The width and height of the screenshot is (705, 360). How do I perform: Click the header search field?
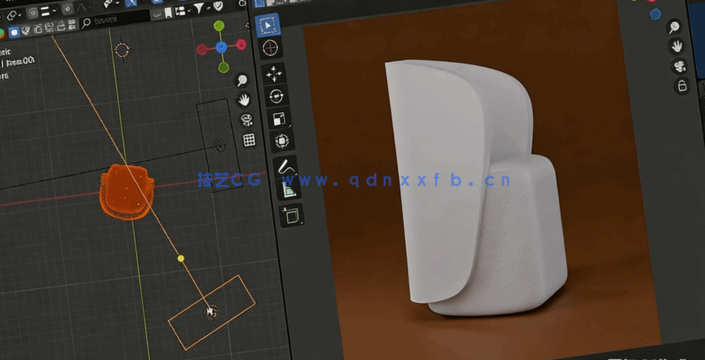point(115,20)
